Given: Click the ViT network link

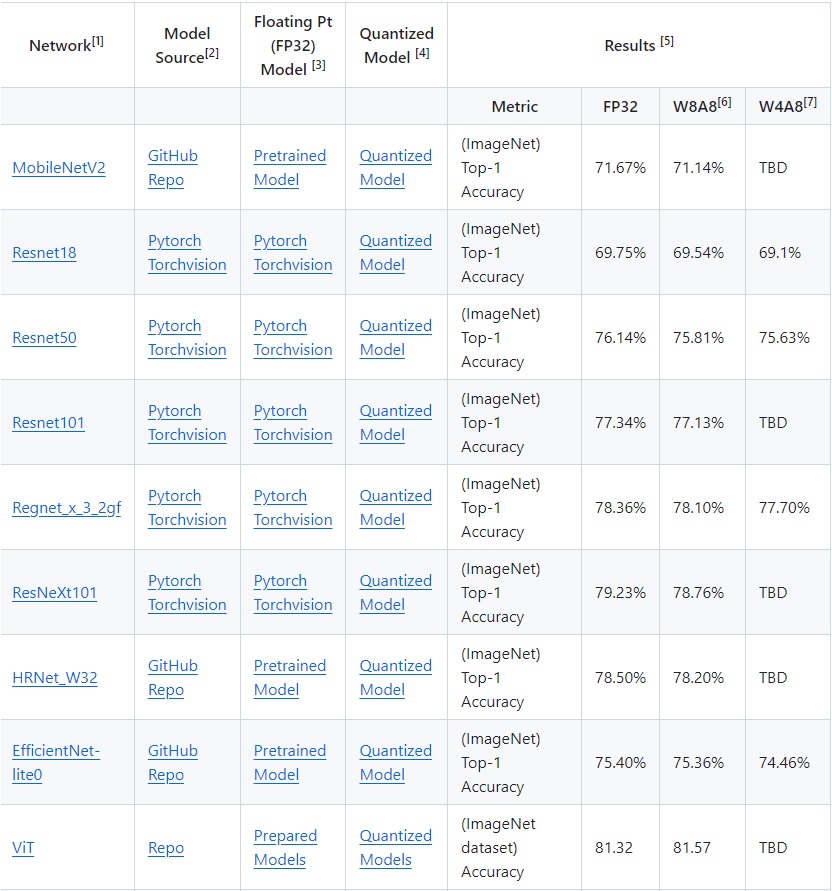Looking at the screenshot, I should (23, 848).
